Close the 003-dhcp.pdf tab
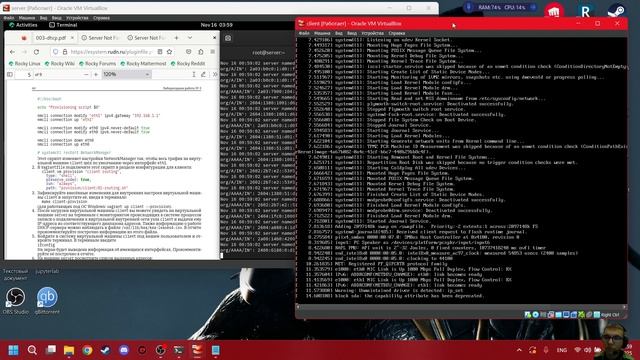 (72, 38)
